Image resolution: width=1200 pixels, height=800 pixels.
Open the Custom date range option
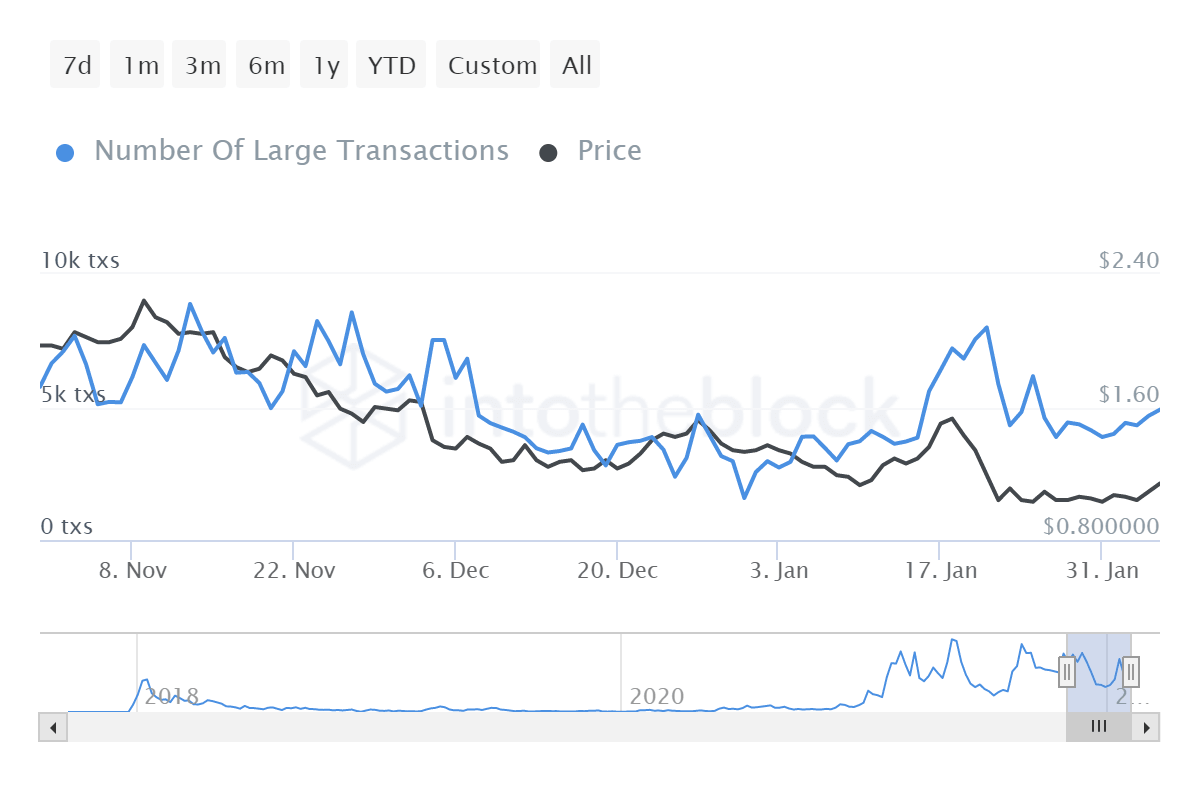489,64
